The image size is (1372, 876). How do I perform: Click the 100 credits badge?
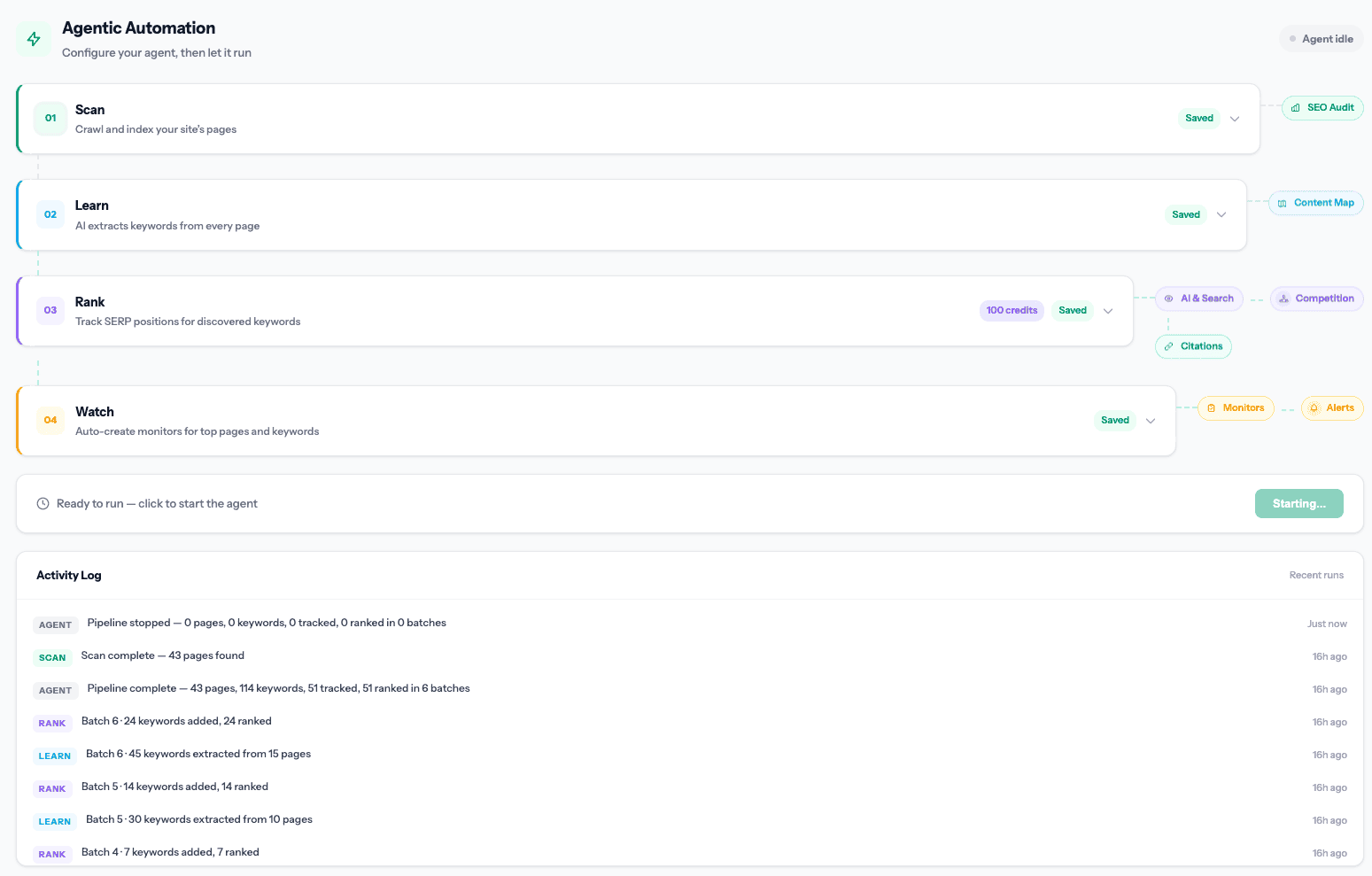1012,310
